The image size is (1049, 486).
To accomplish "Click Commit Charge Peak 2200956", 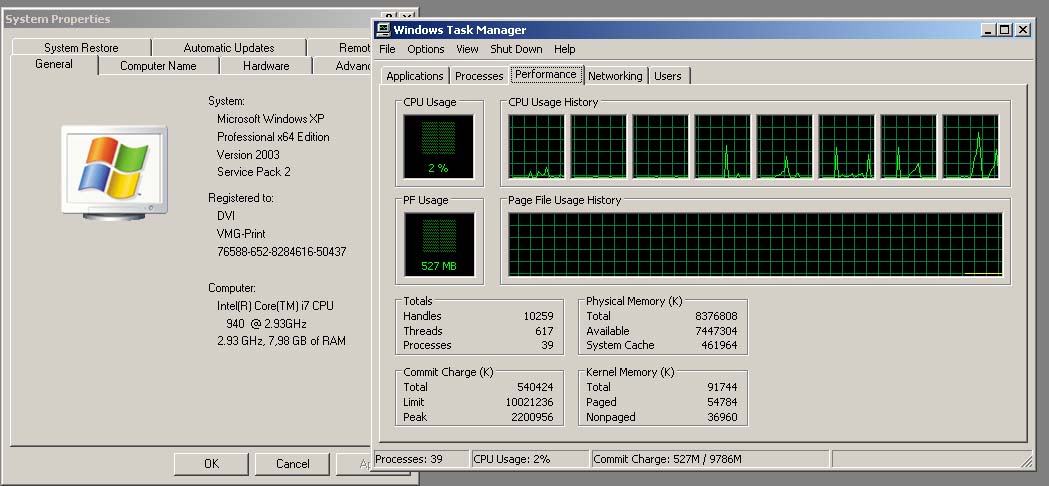I will coord(533,417).
